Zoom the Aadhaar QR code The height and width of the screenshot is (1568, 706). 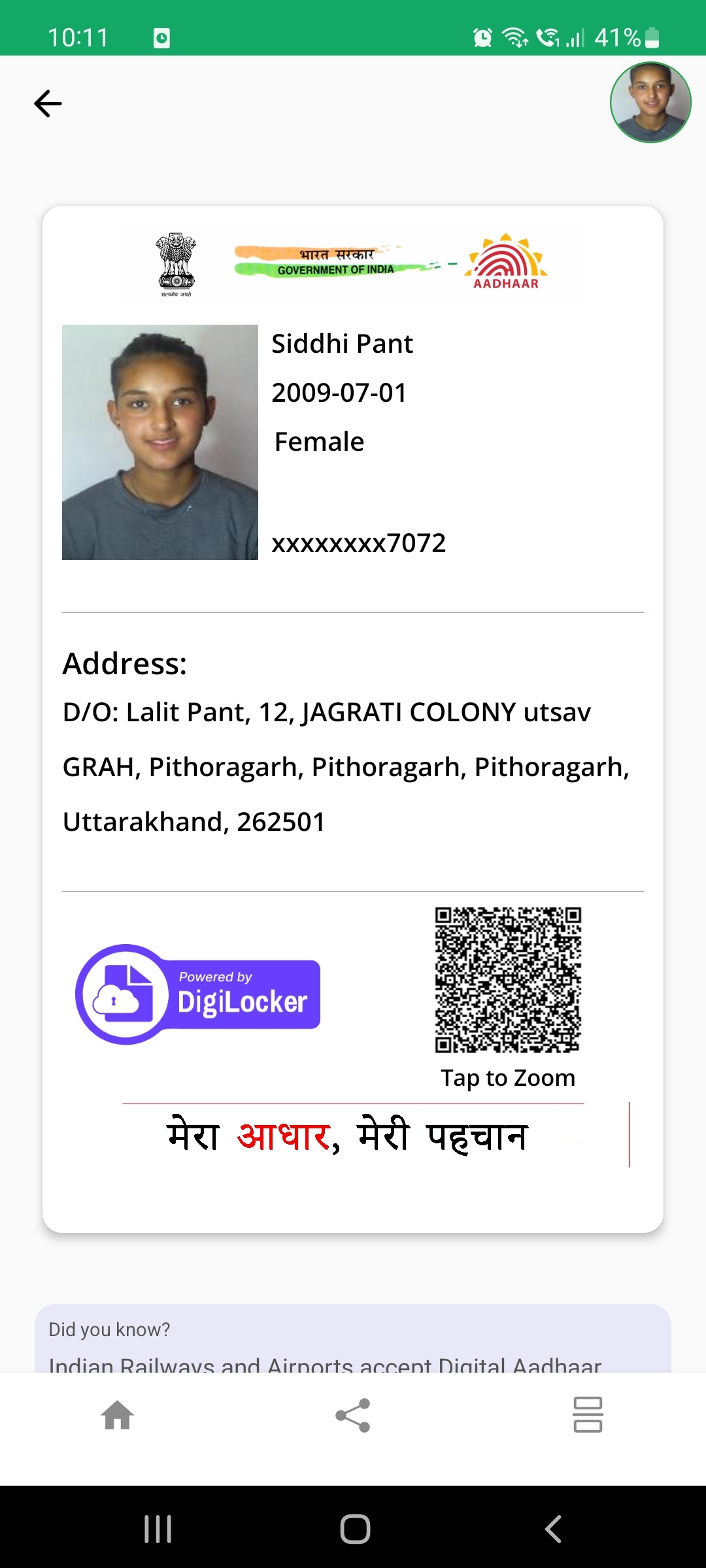[508, 979]
